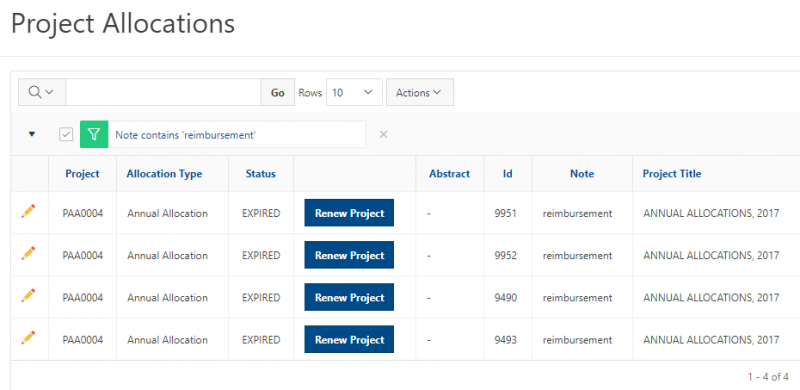This screenshot has height=390, width=800.
Task: Edit row with Id 9952 pencil icon
Action: (29, 253)
